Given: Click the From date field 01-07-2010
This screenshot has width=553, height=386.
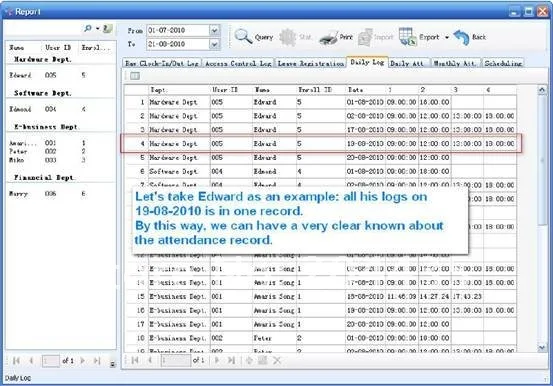Looking at the screenshot, I should (178, 31).
